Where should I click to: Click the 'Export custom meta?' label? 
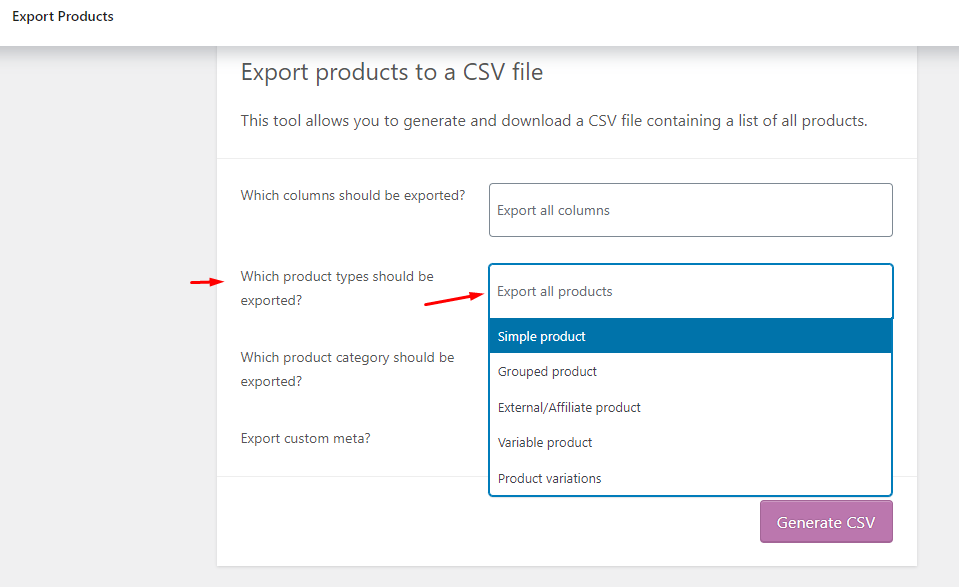(x=305, y=438)
